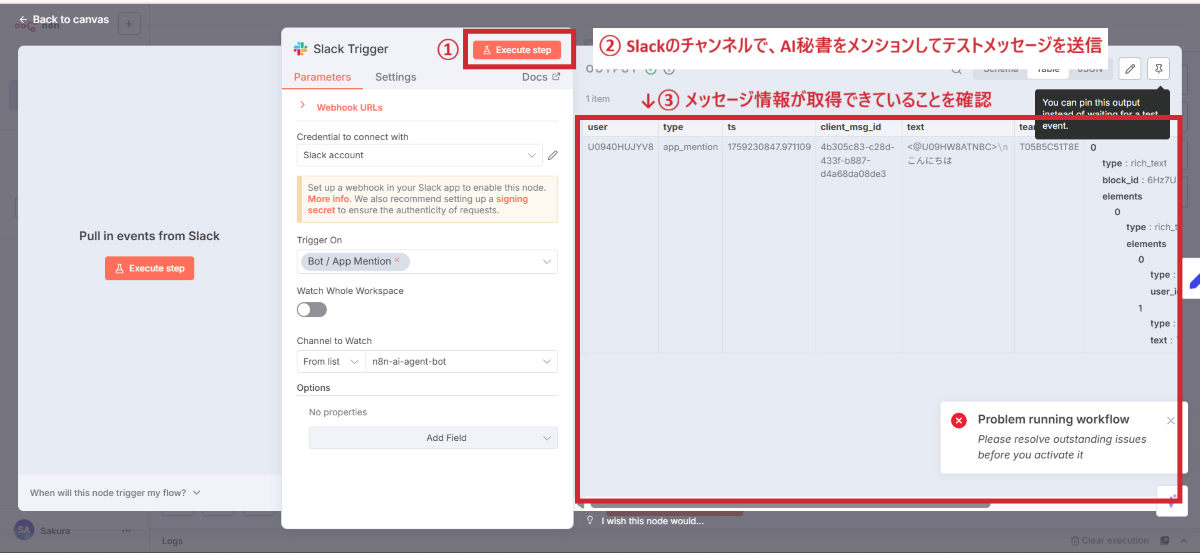Open the More info link
The width and height of the screenshot is (1200, 553).
(327, 199)
